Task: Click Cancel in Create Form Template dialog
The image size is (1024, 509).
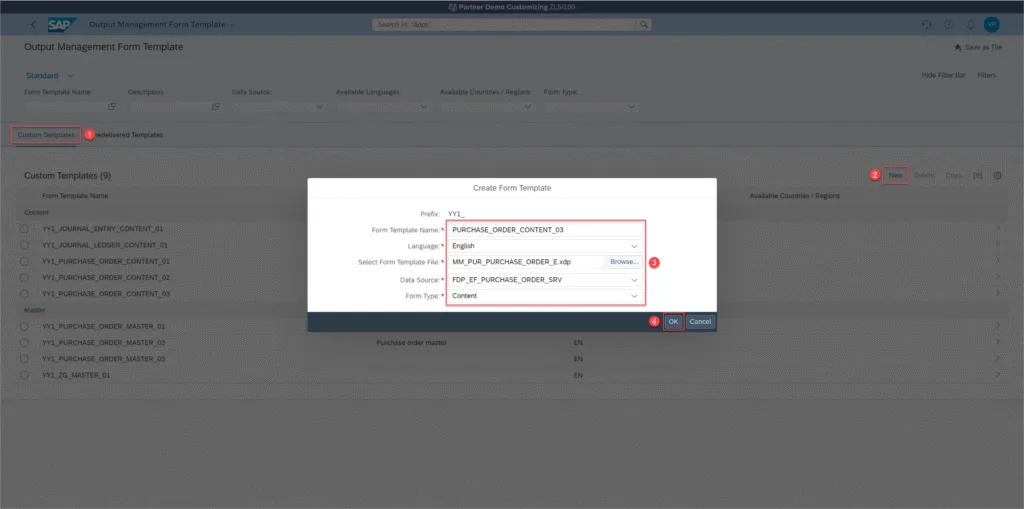Action: click(700, 321)
